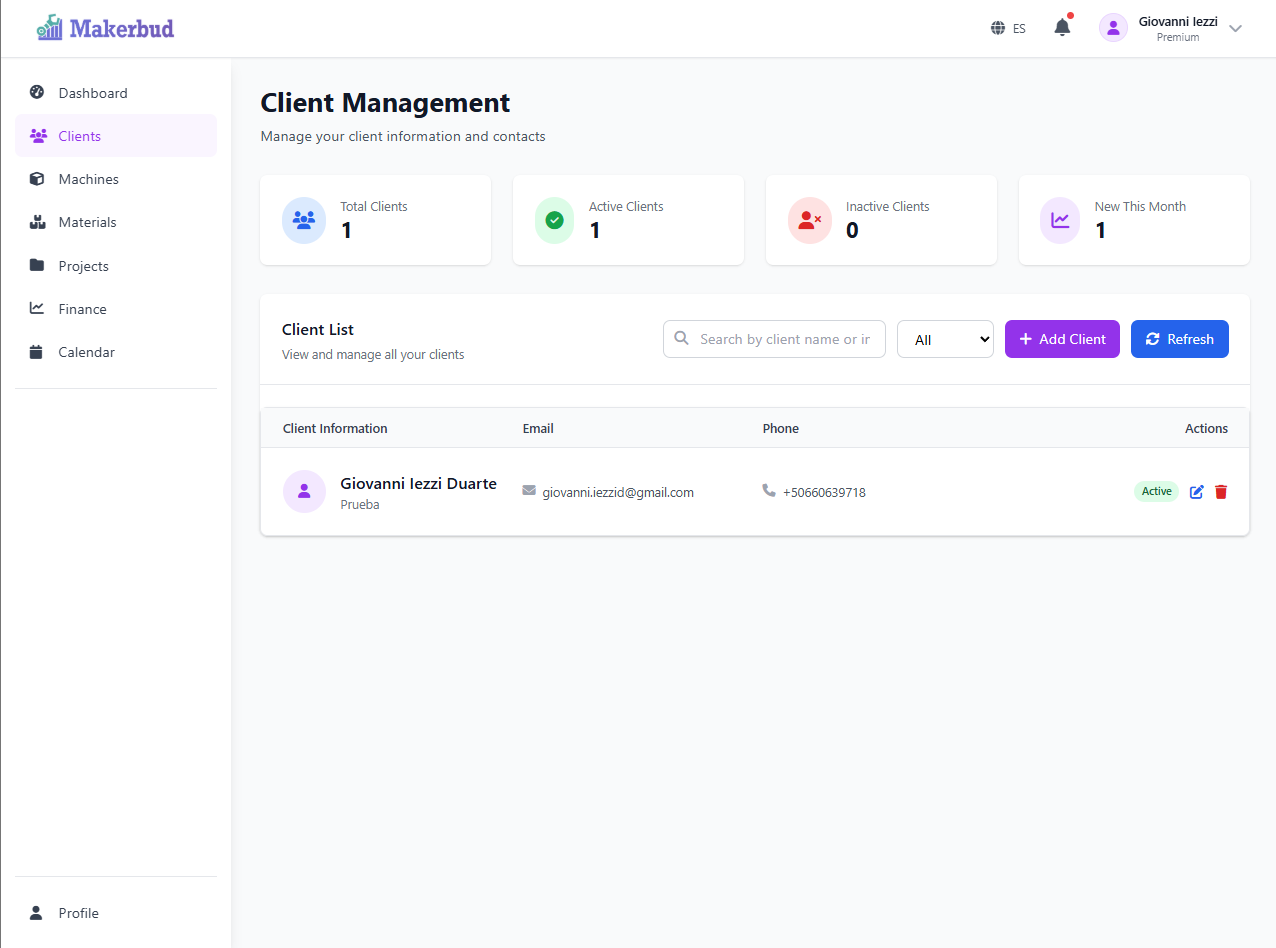Delete the client using the trash icon
This screenshot has height=948, width=1276.
click(1221, 491)
